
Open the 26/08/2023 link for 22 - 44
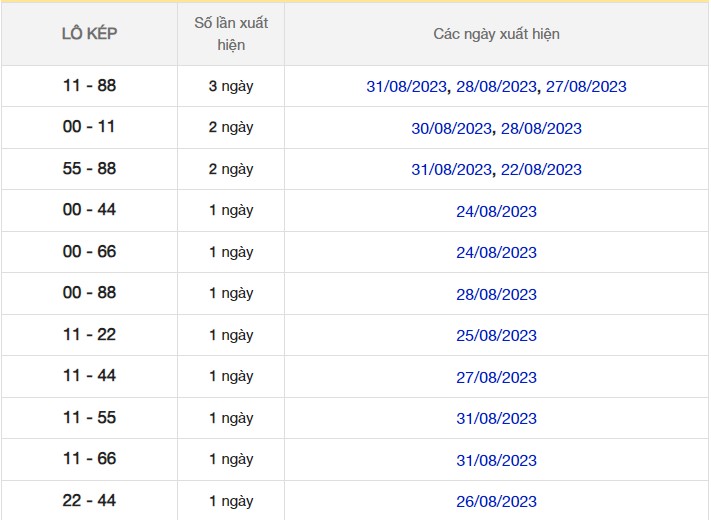coord(496,502)
